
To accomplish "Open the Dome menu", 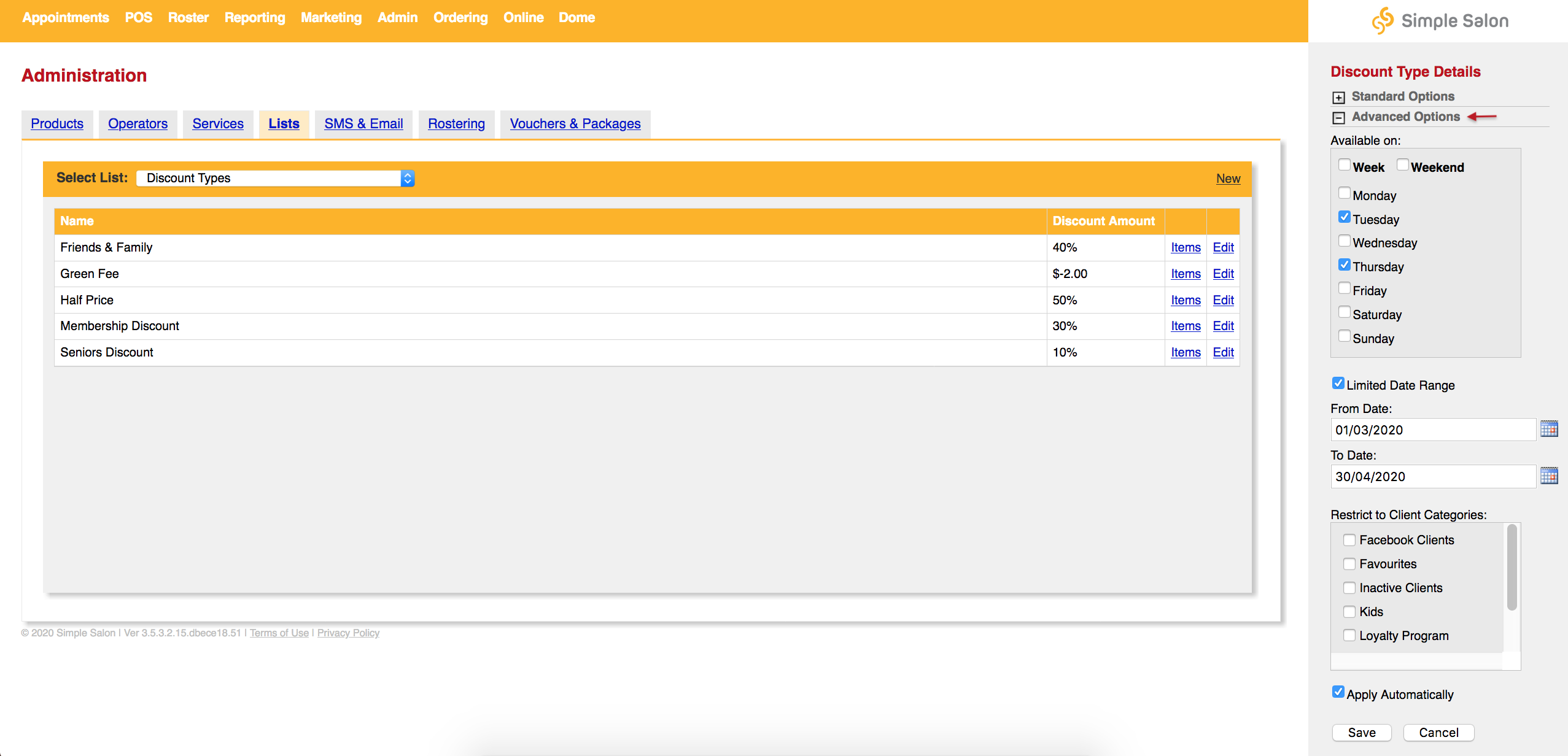I will pos(577,17).
